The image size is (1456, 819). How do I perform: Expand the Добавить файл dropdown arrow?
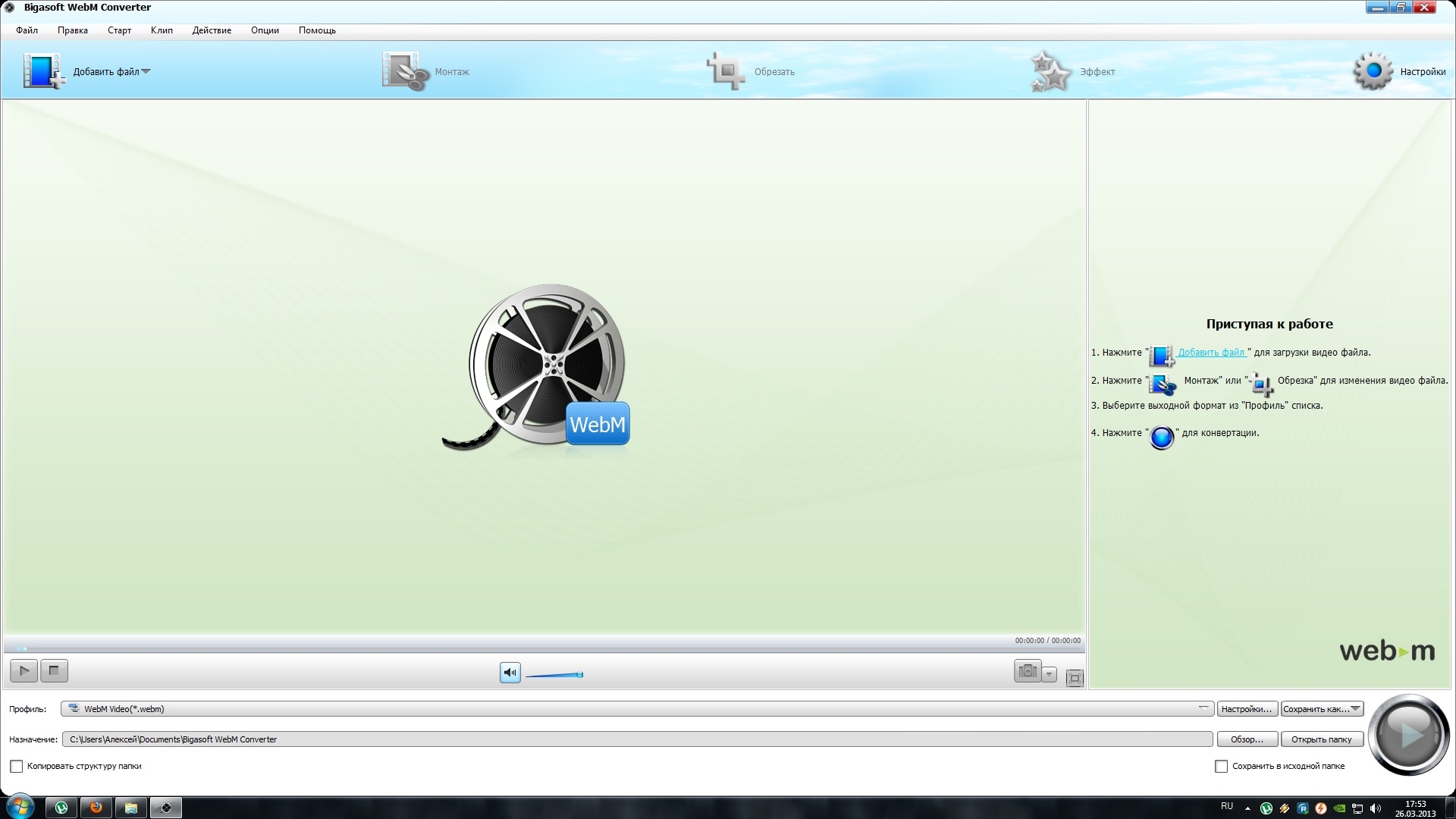(x=146, y=71)
